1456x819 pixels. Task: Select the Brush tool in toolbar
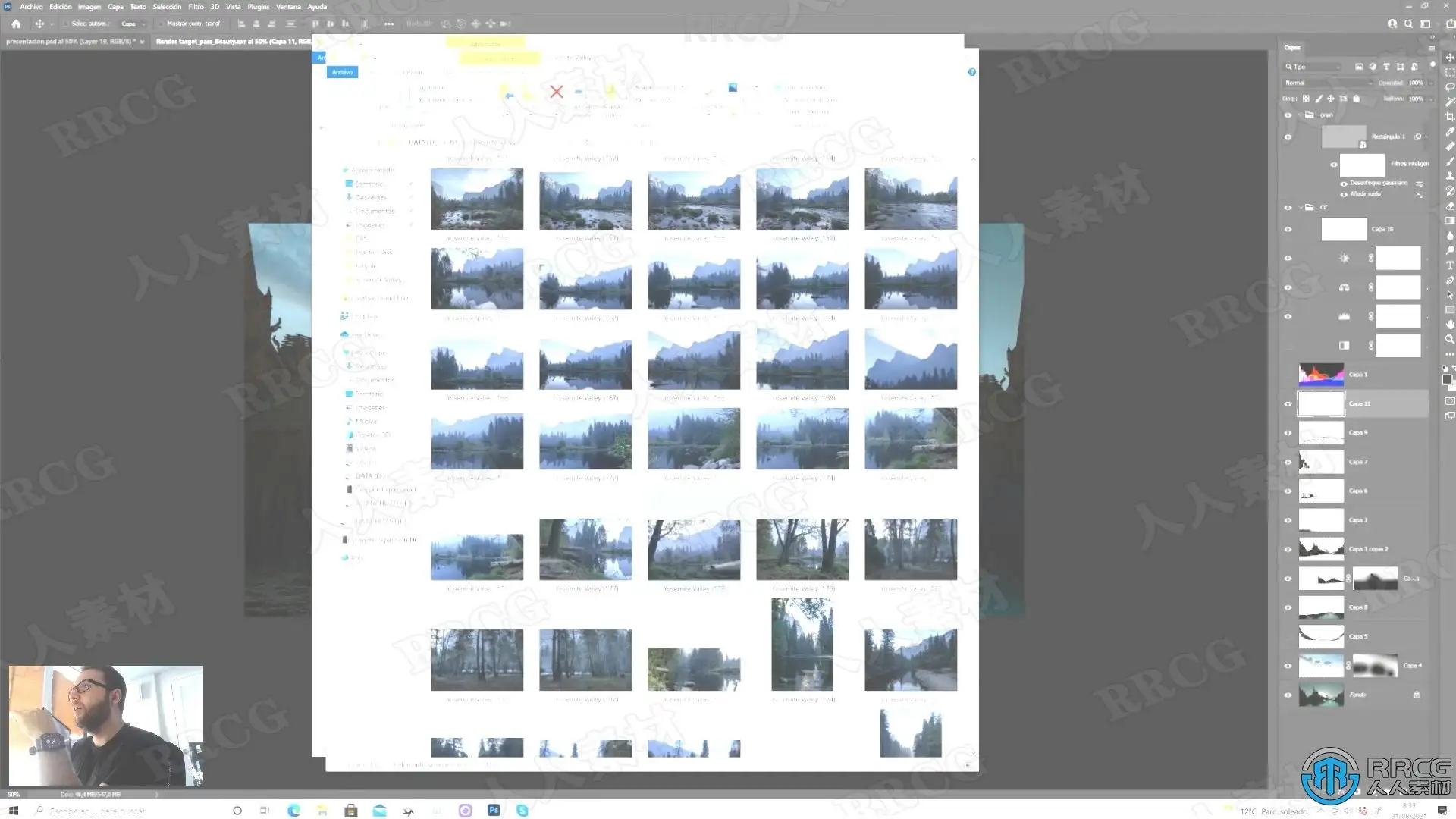click(x=1449, y=162)
